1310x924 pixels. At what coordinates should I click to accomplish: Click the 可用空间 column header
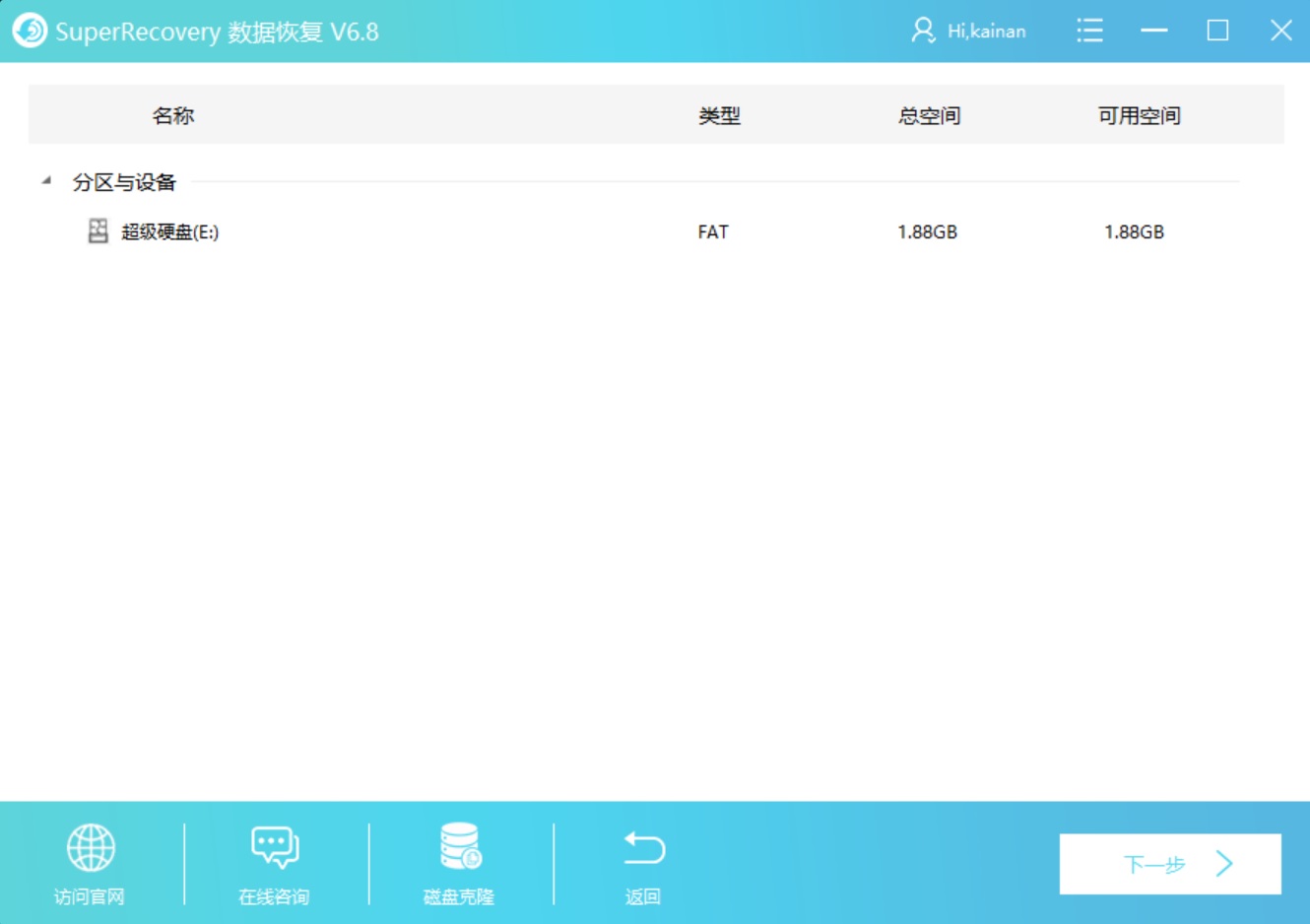click(1141, 114)
